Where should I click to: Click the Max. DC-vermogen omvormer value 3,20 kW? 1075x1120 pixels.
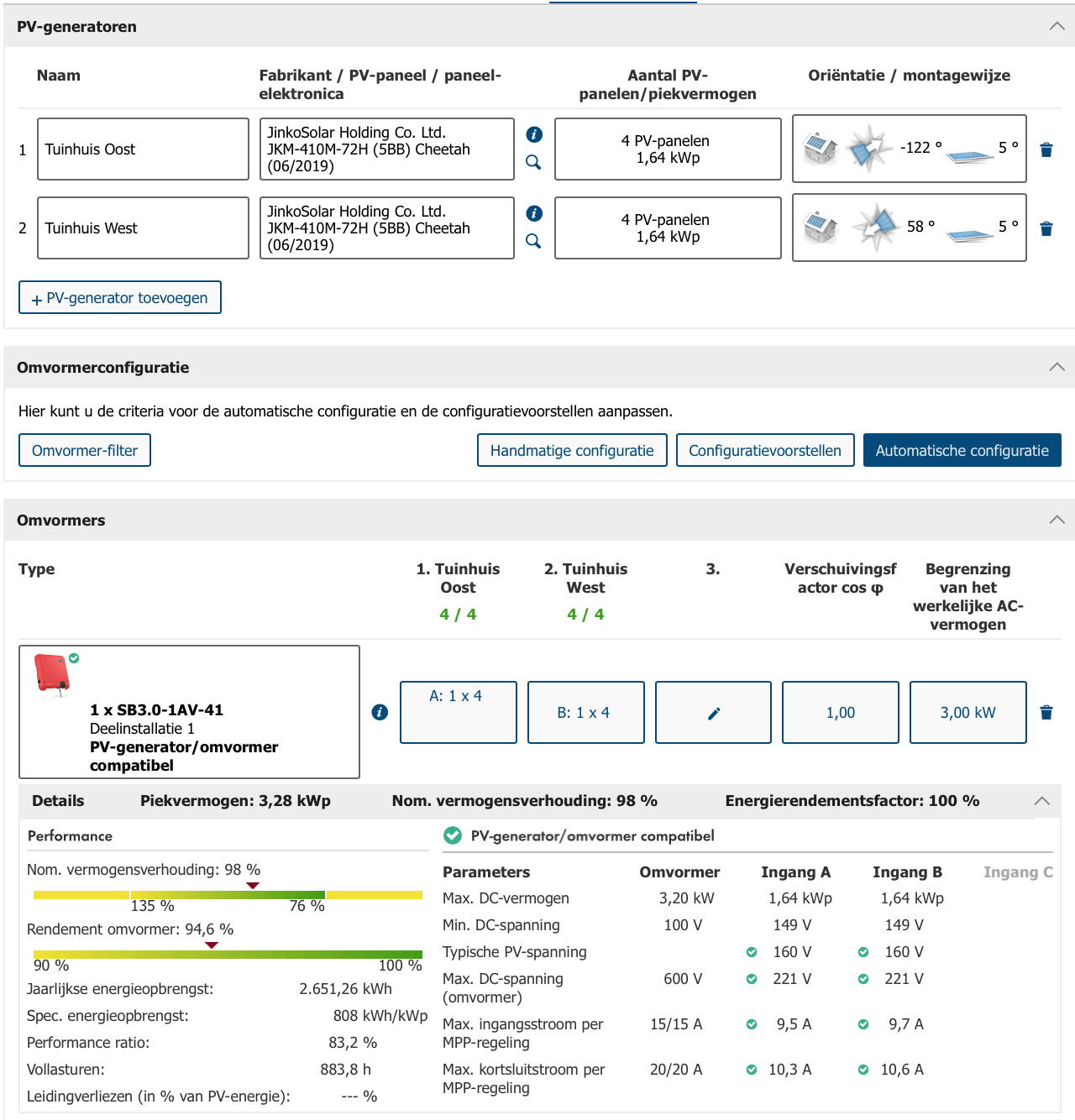687,898
